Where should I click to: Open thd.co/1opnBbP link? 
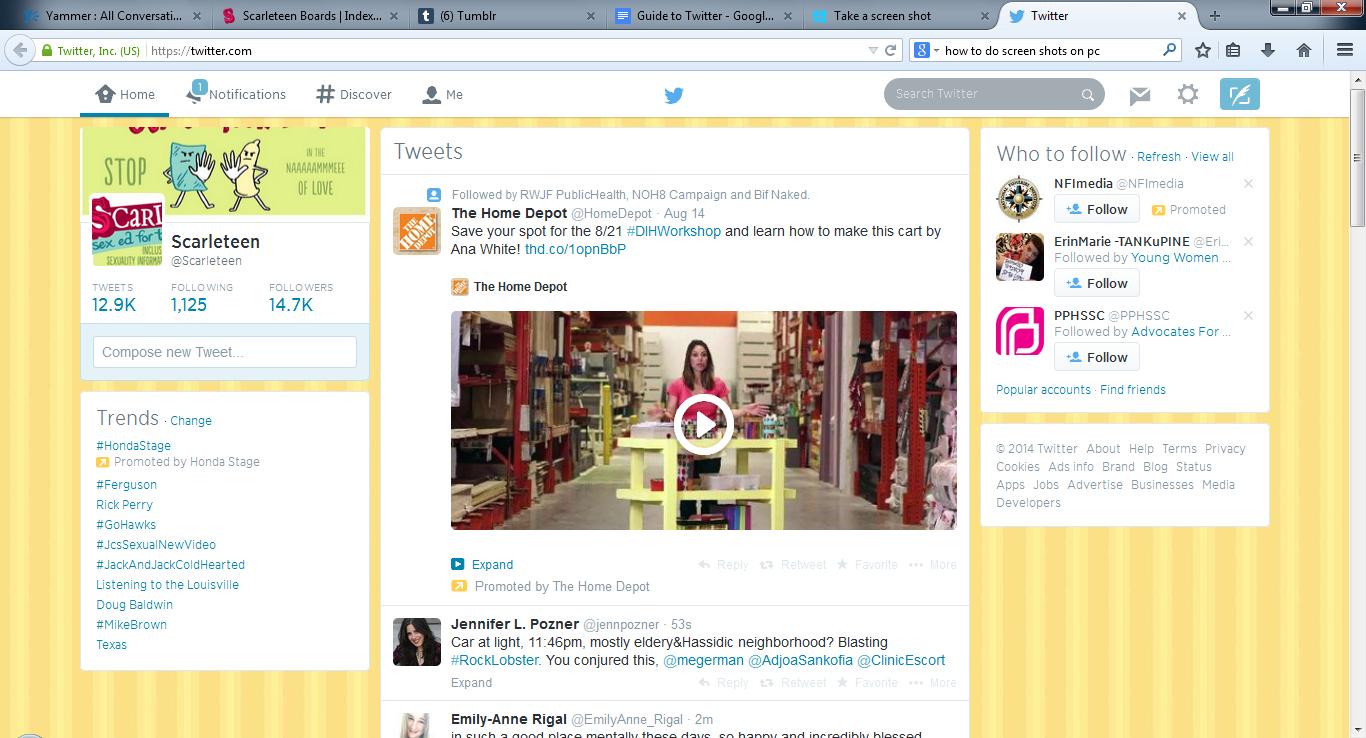coord(575,249)
